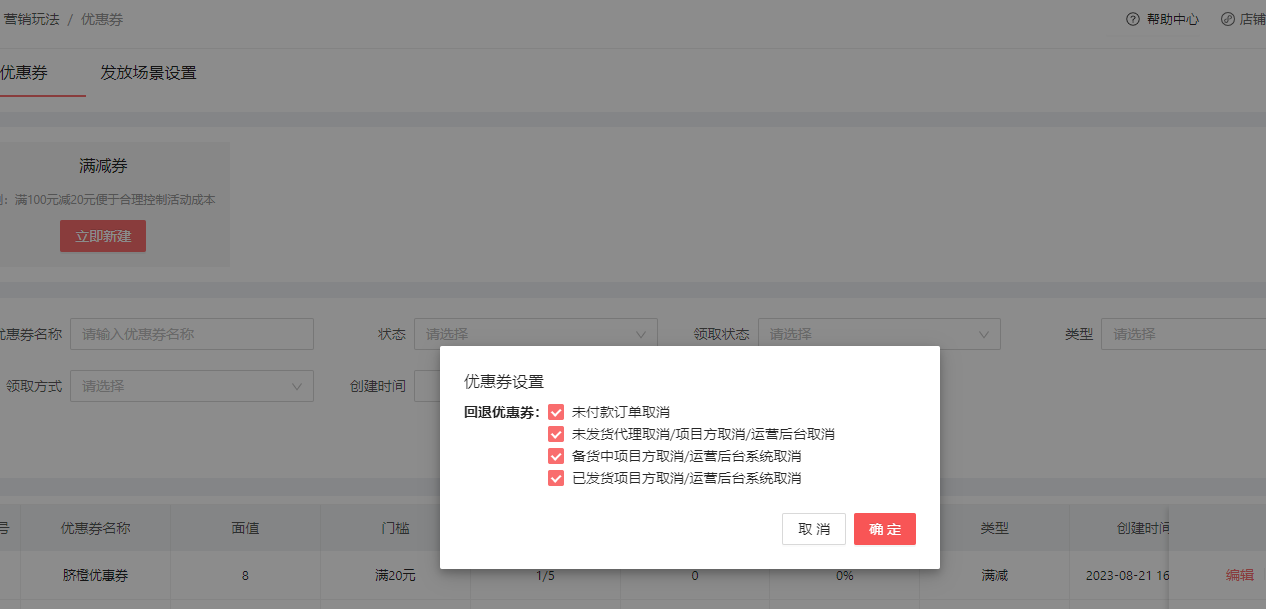This screenshot has width=1266, height=609.
Task: Click 立即新建 under 满减券
Action: coord(103,236)
